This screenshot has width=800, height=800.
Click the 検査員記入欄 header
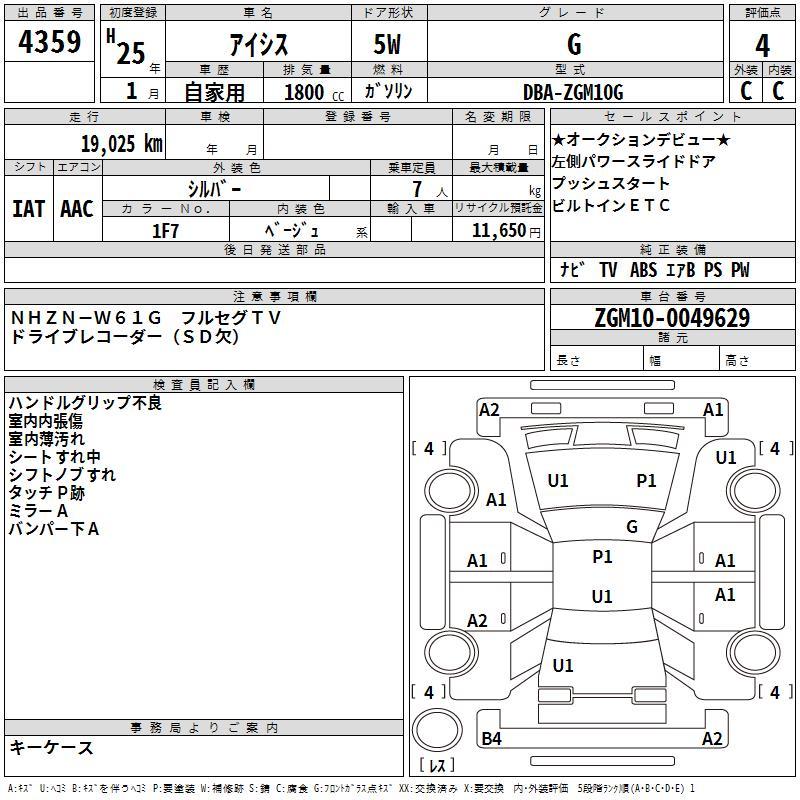204,384
